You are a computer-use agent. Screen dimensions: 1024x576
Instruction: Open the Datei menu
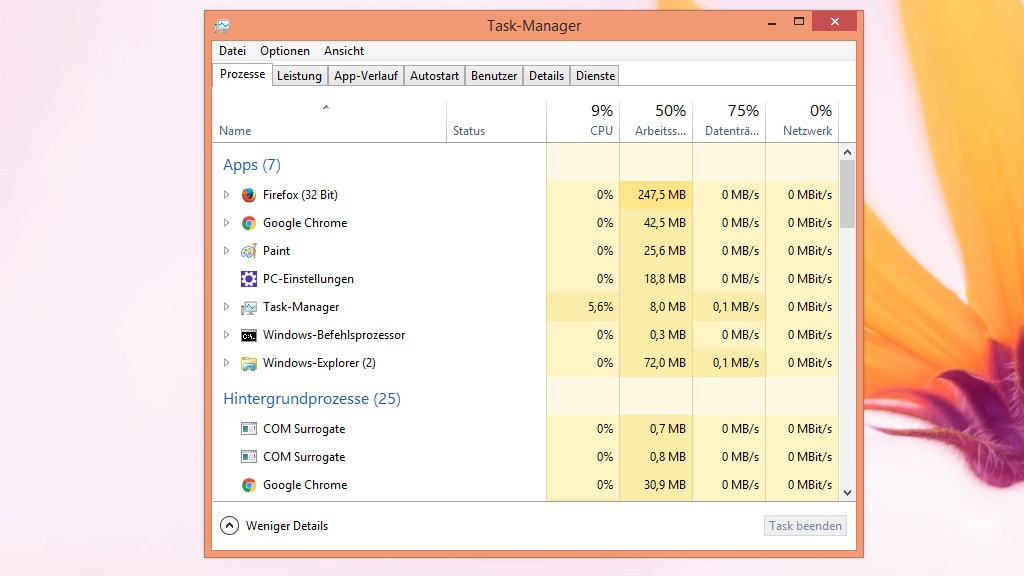click(x=232, y=50)
